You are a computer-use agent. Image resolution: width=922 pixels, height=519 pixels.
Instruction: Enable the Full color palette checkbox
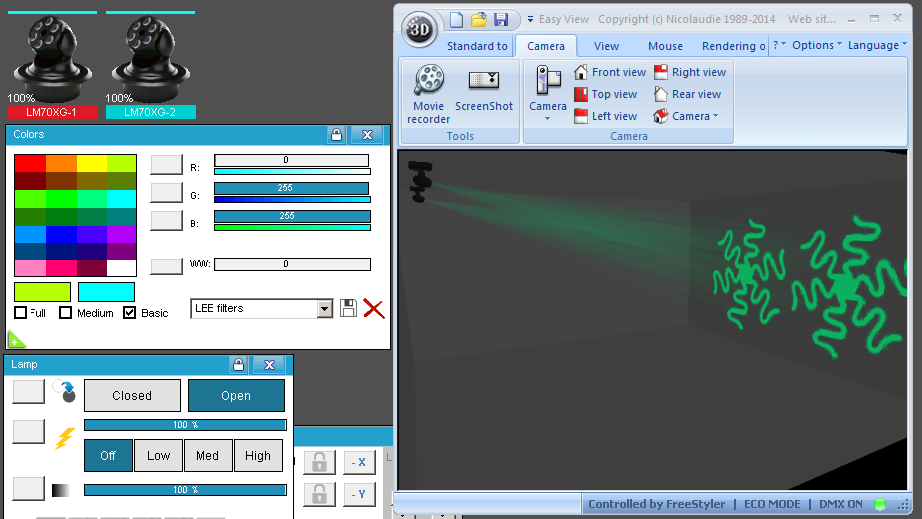click(21, 313)
